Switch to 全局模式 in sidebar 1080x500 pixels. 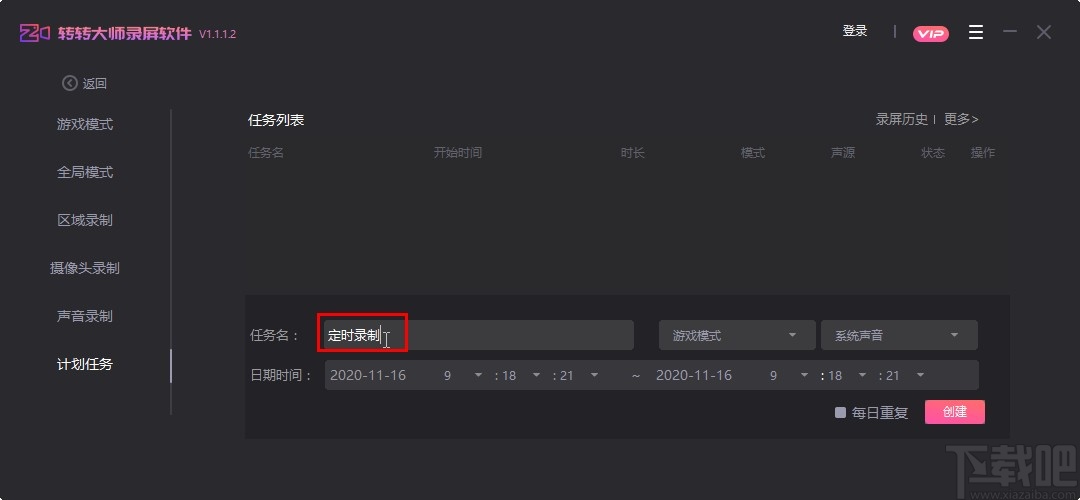click(x=85, y=173)
